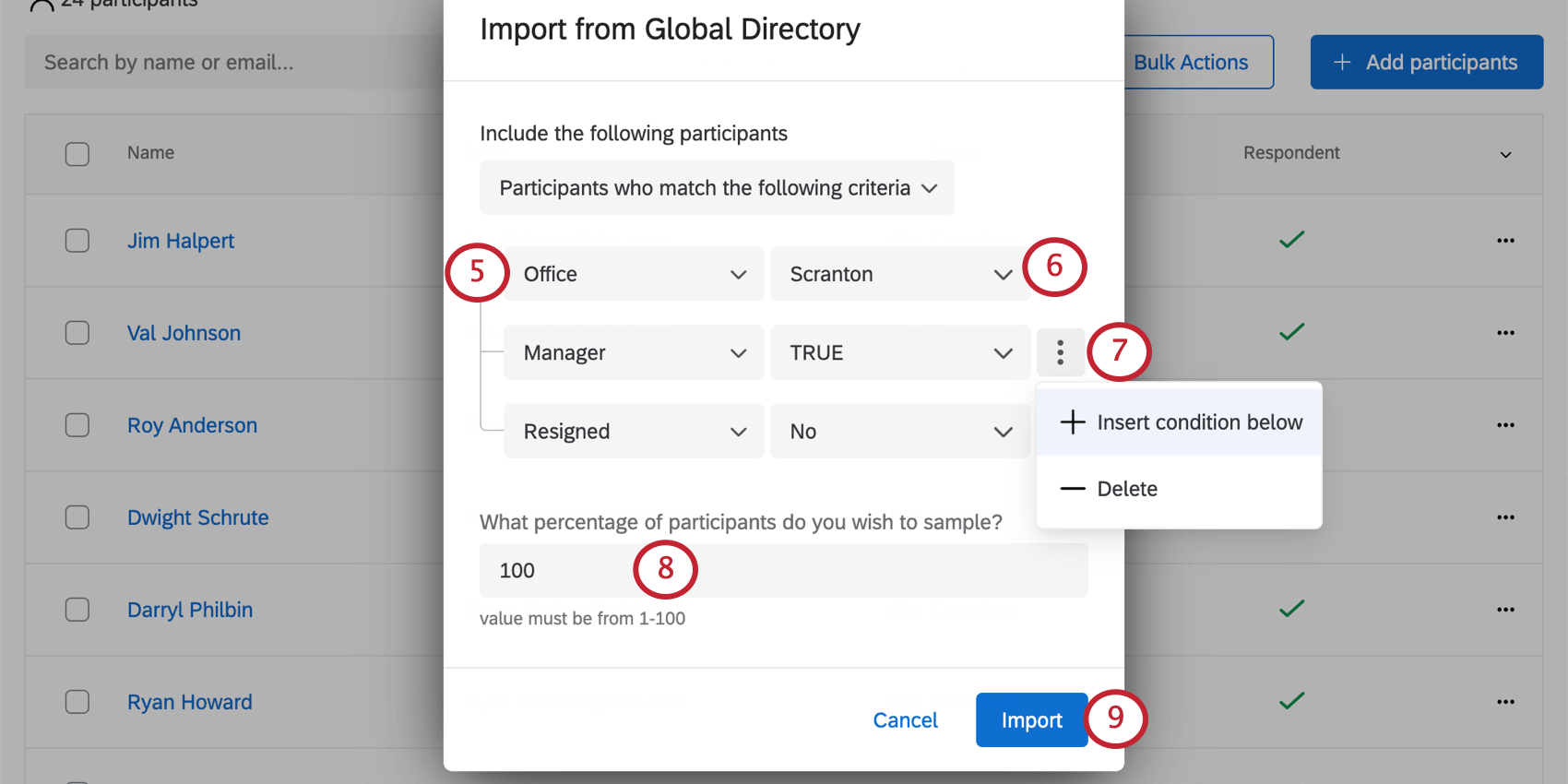
Task: Check the box next to Jim Halpert
Action: (x=77, y=241)
